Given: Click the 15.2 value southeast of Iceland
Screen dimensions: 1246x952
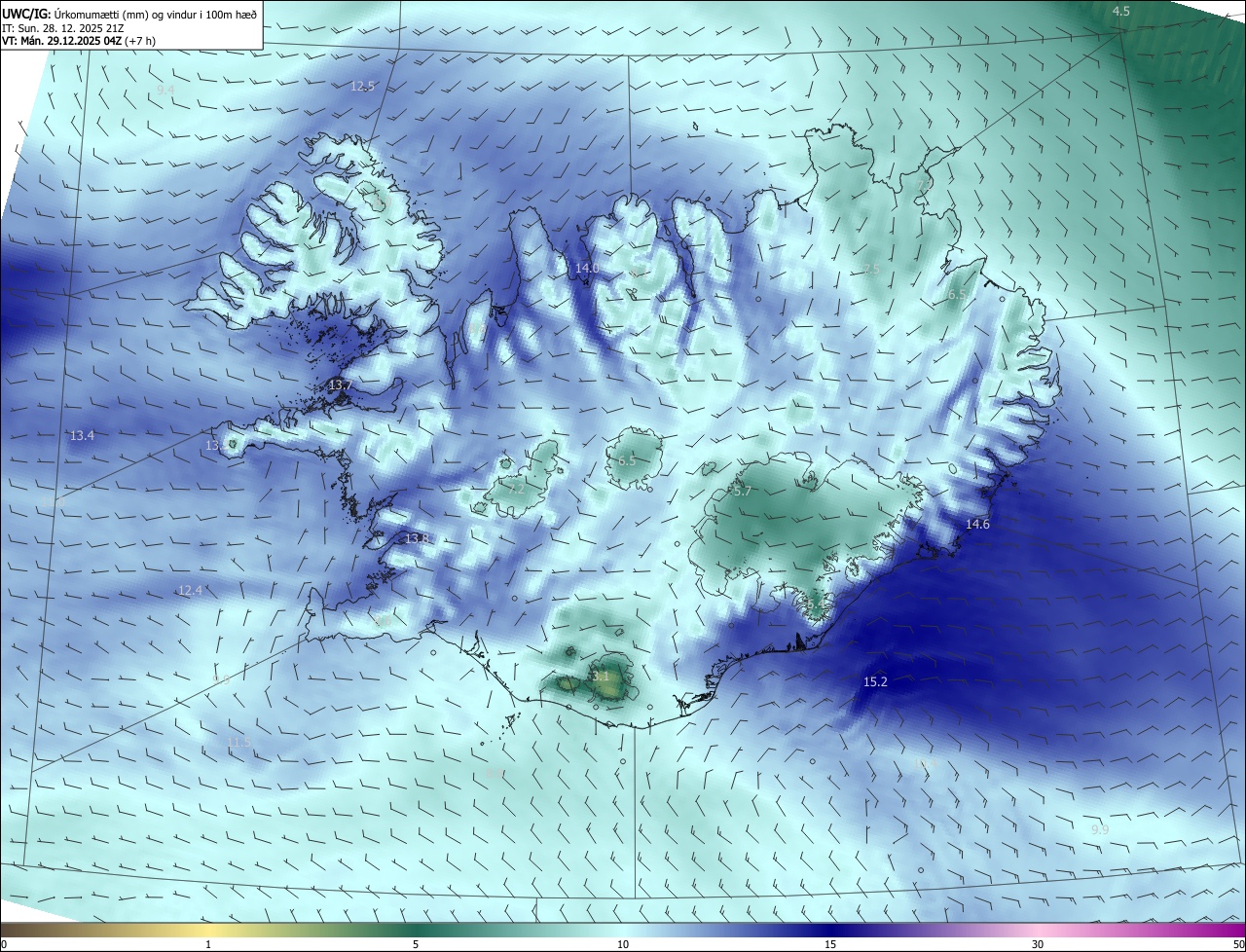Looking at the screenshot, I should (x=875, y=681).
